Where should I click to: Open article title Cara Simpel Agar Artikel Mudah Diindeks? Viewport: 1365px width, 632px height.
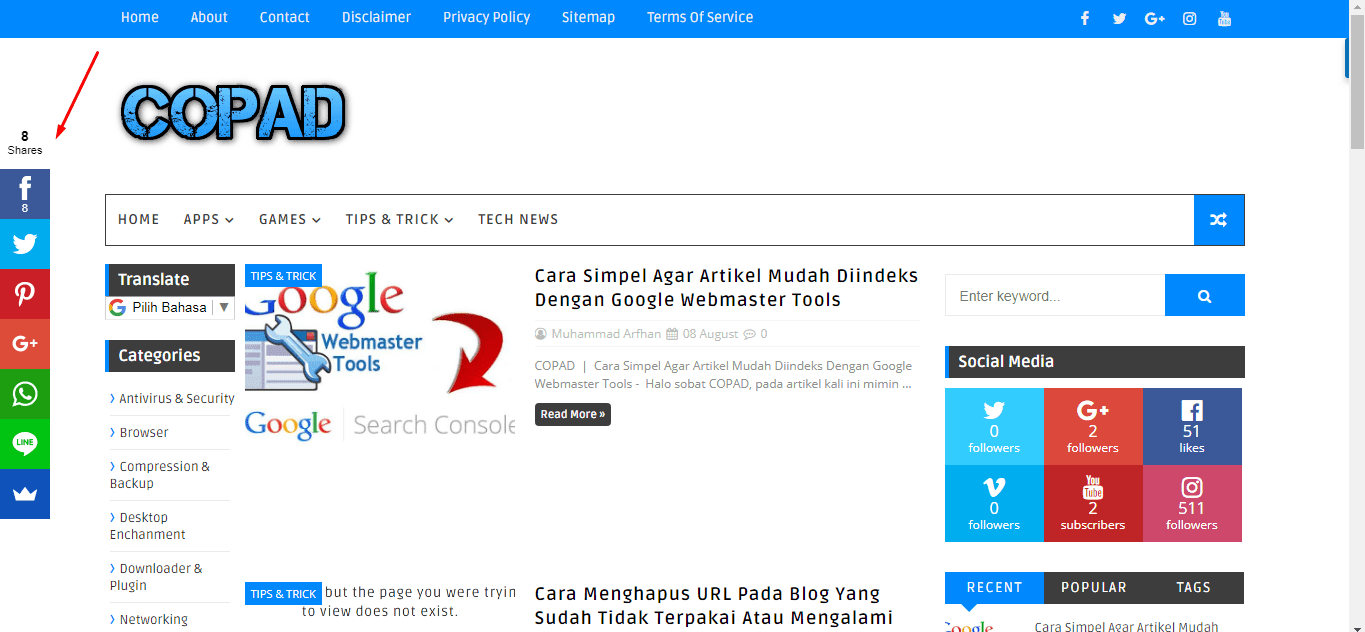(x=726, y=288)
